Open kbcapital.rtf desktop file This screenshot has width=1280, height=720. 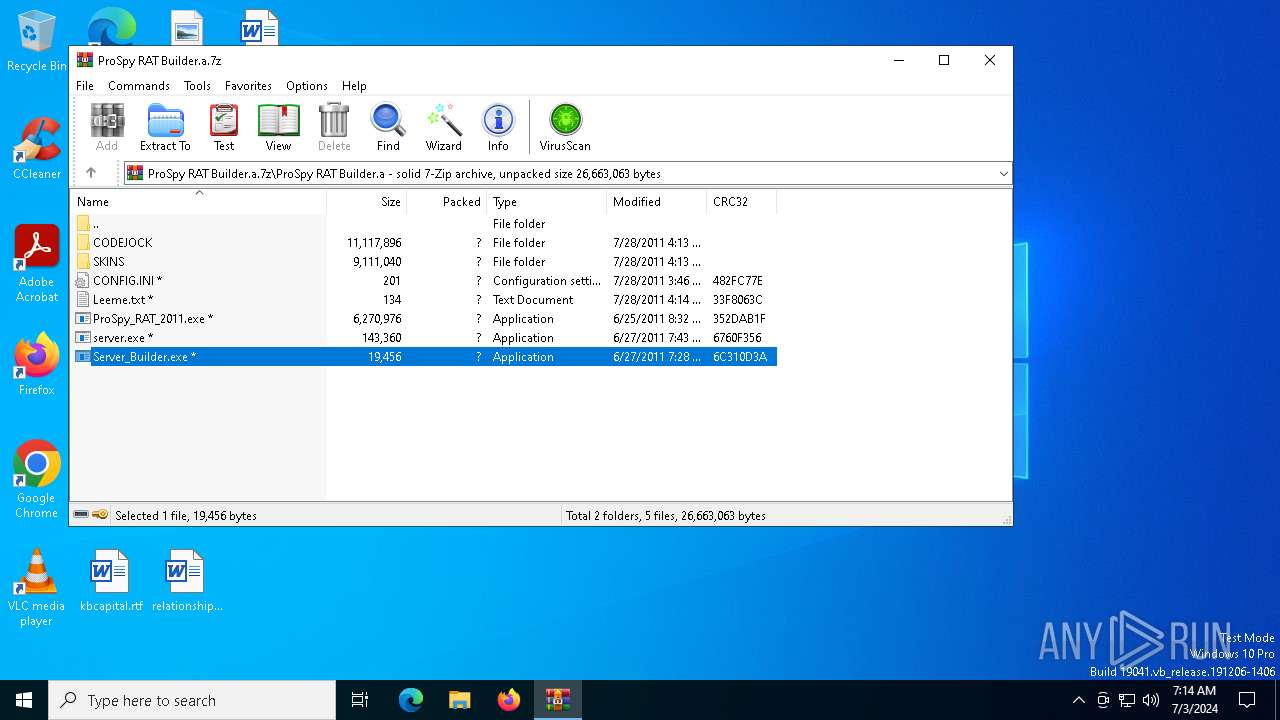111,581
